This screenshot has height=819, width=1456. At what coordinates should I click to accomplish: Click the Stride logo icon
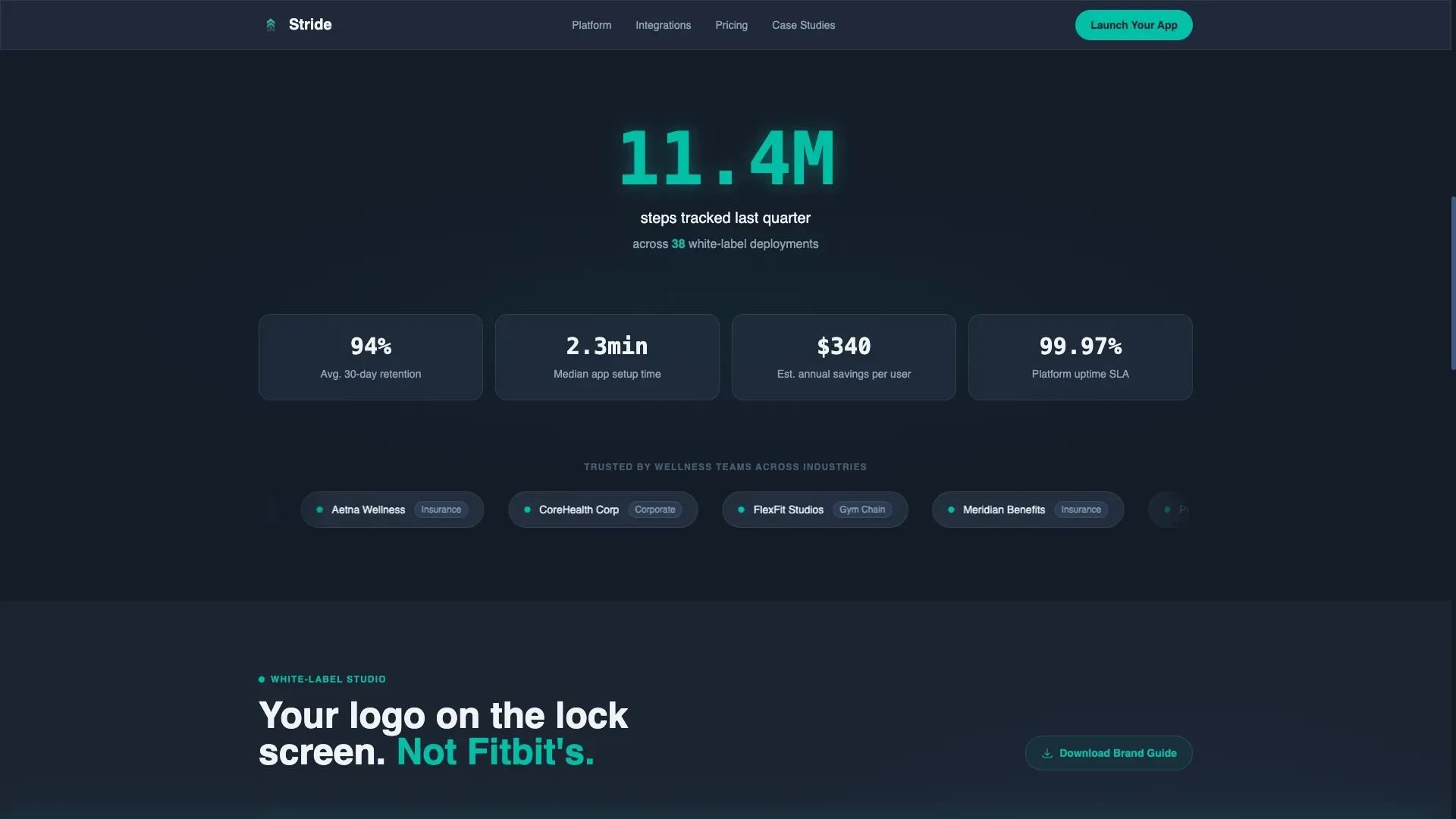tap(271, 25)
